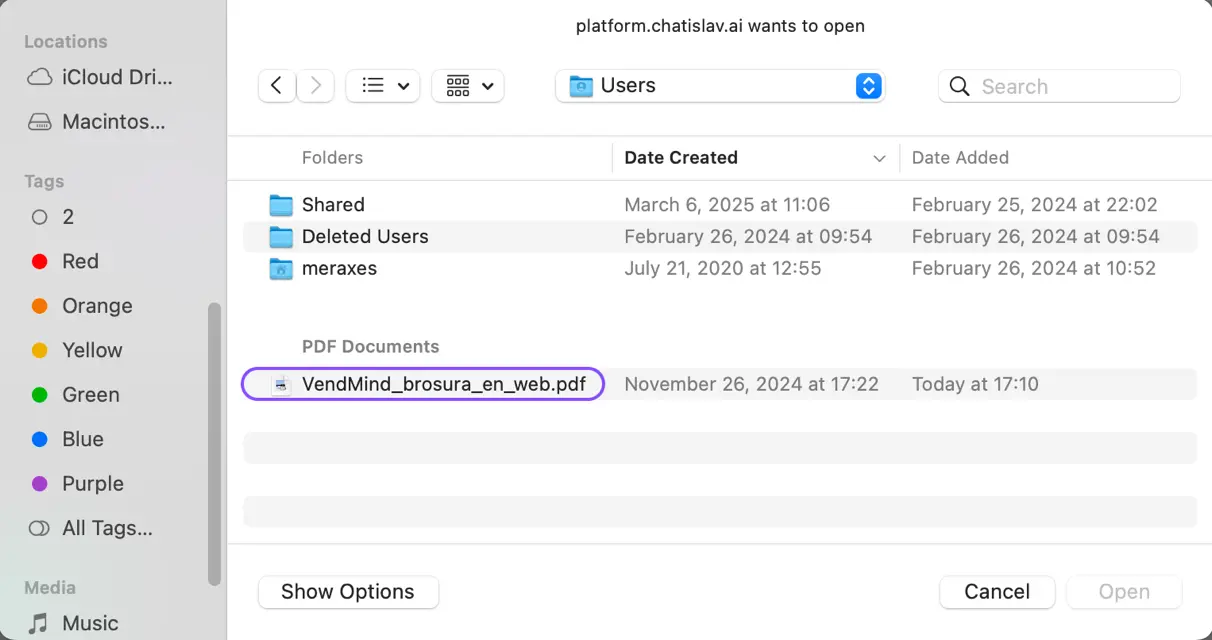Click the Cancel button
Image resolution: width=1212 pixels, height=640 pixels.
[997, 592]
